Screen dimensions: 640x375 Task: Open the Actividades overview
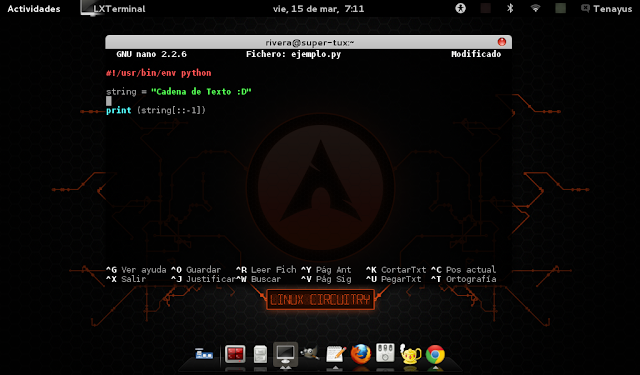34,9
